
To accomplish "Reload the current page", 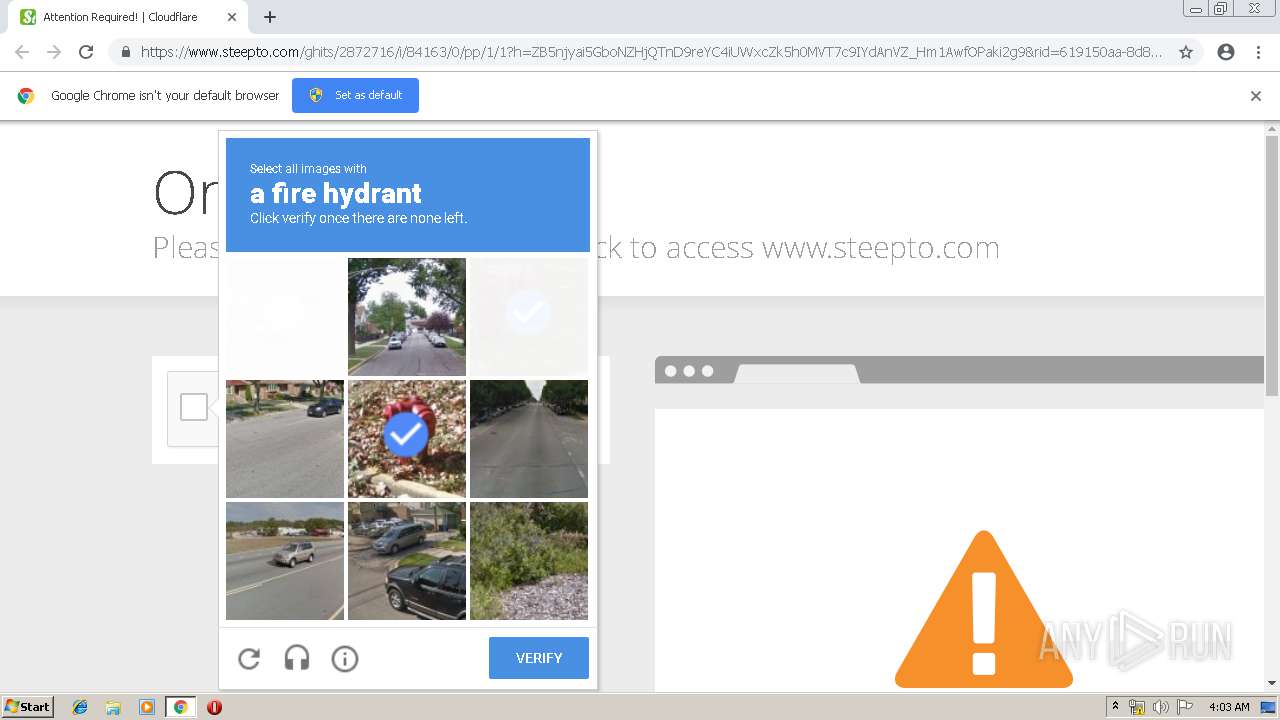I will pos(86,52).
